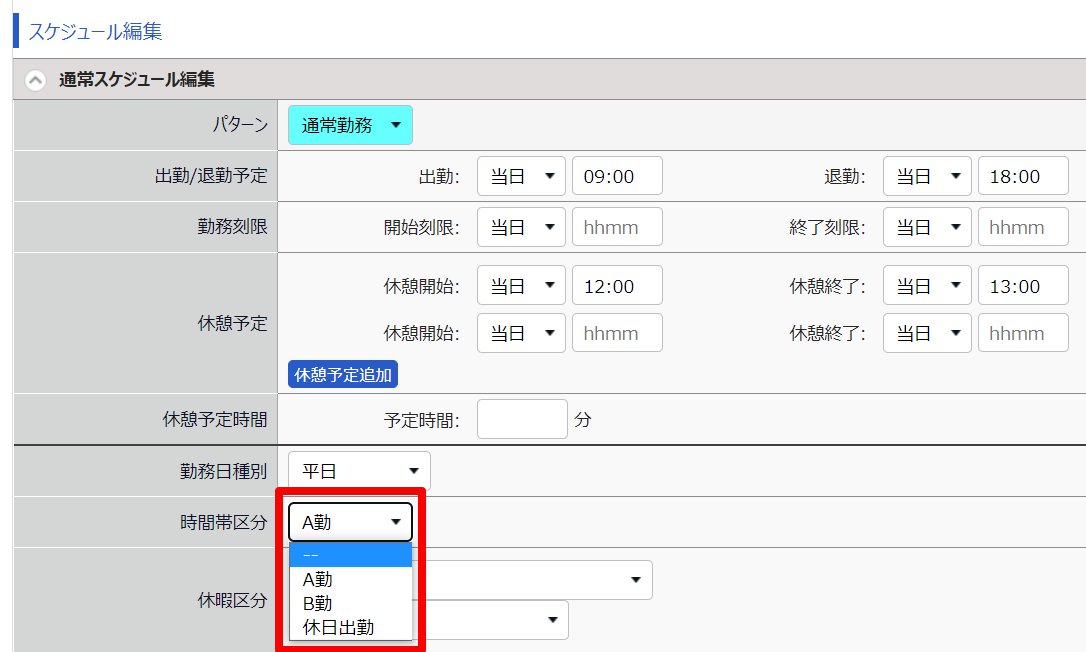The width and height of the screenshot is (1086, 652).
Task: Open the 出勤 day dropdown set to 当日
Action: [522, 176]
